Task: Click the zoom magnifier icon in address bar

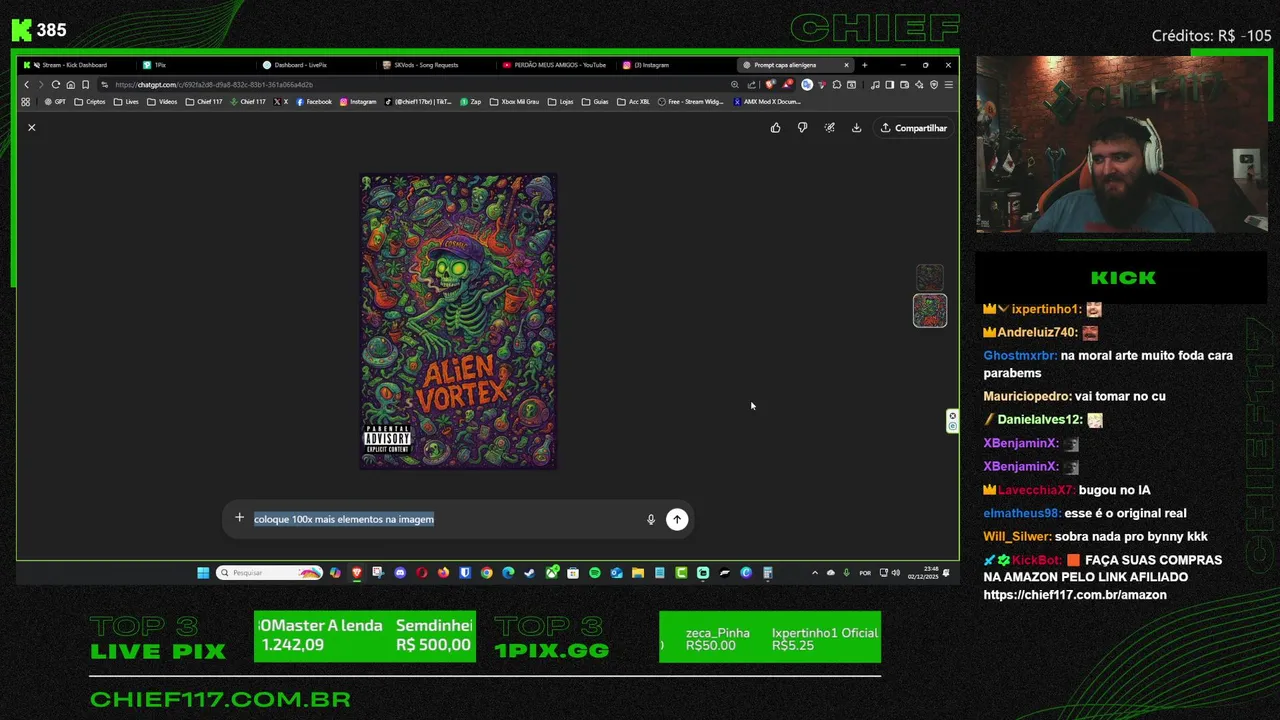Action: pos(735,85)
